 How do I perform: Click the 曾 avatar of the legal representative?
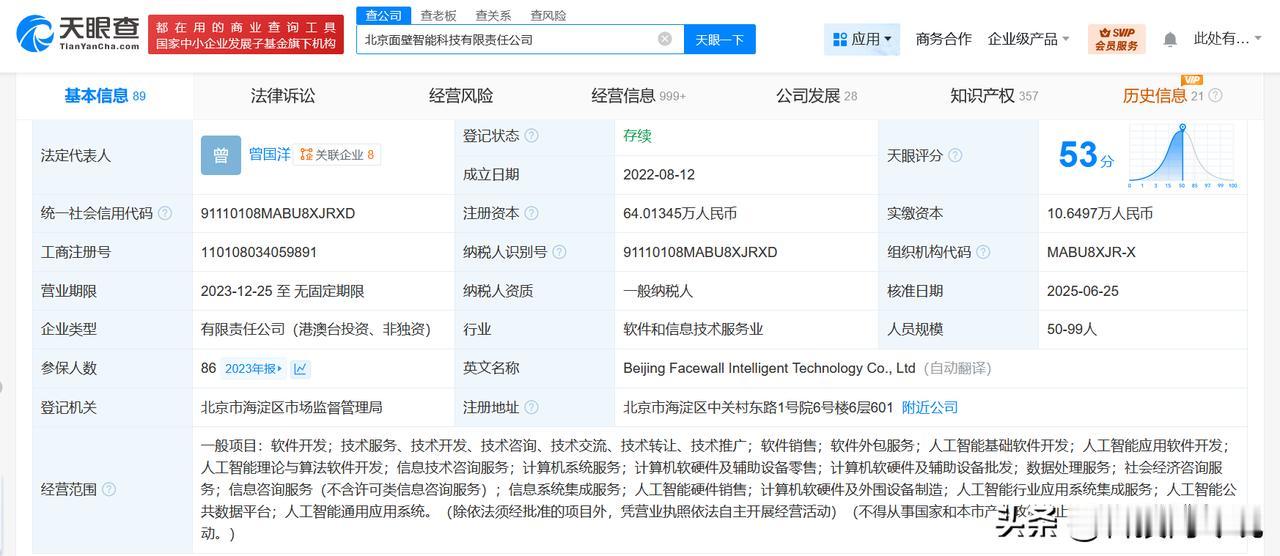[221, 155]
